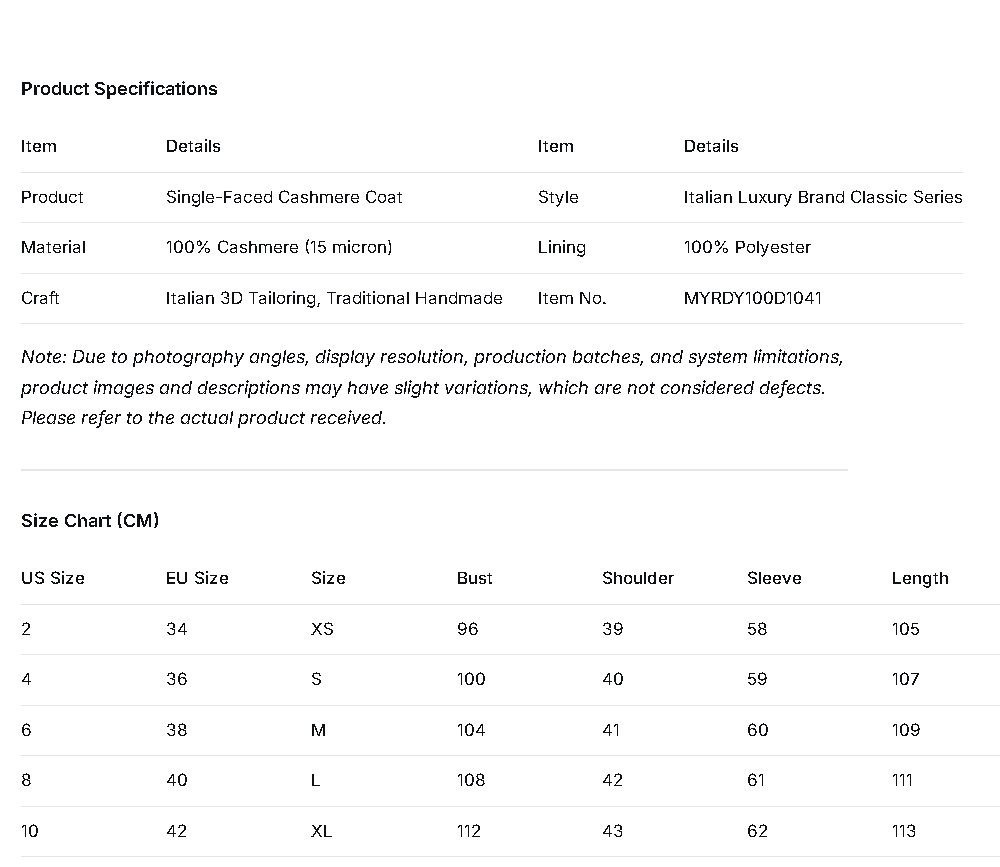Click the Sleeve column header
1000x867 pixels.
coord(774,578)
